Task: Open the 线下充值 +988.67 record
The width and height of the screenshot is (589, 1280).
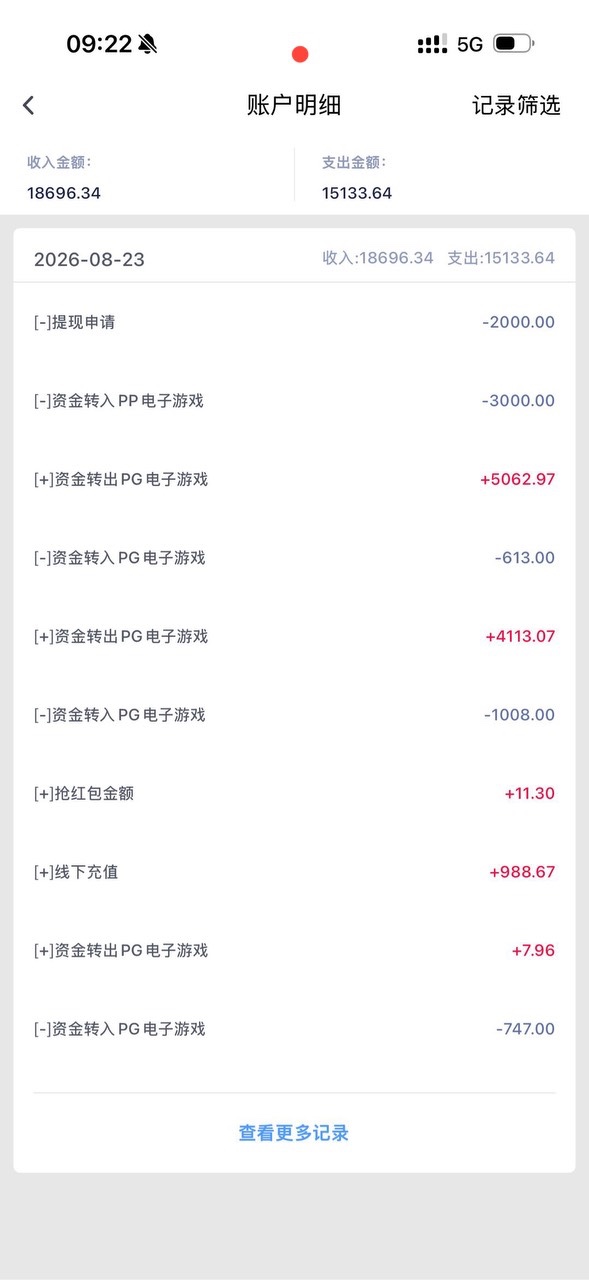Action: coord(294,872)
